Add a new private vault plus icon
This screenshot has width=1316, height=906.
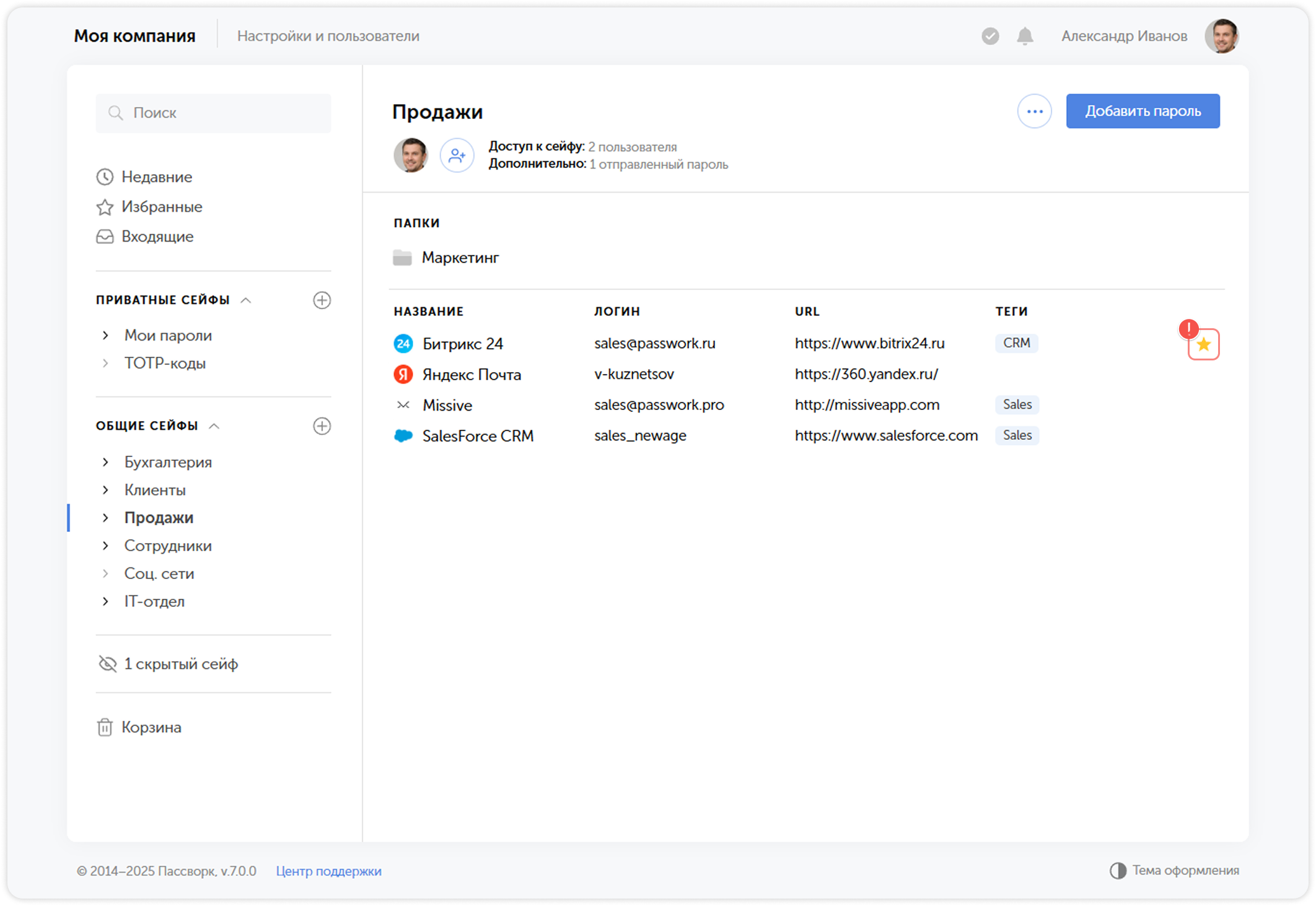[x=322, y=300]
